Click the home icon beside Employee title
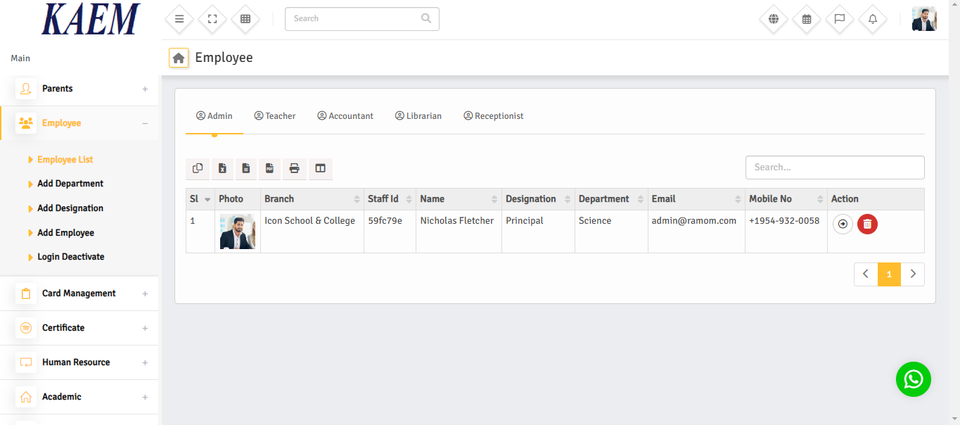This screenshot has width=960, height=425. click(178, 58)
